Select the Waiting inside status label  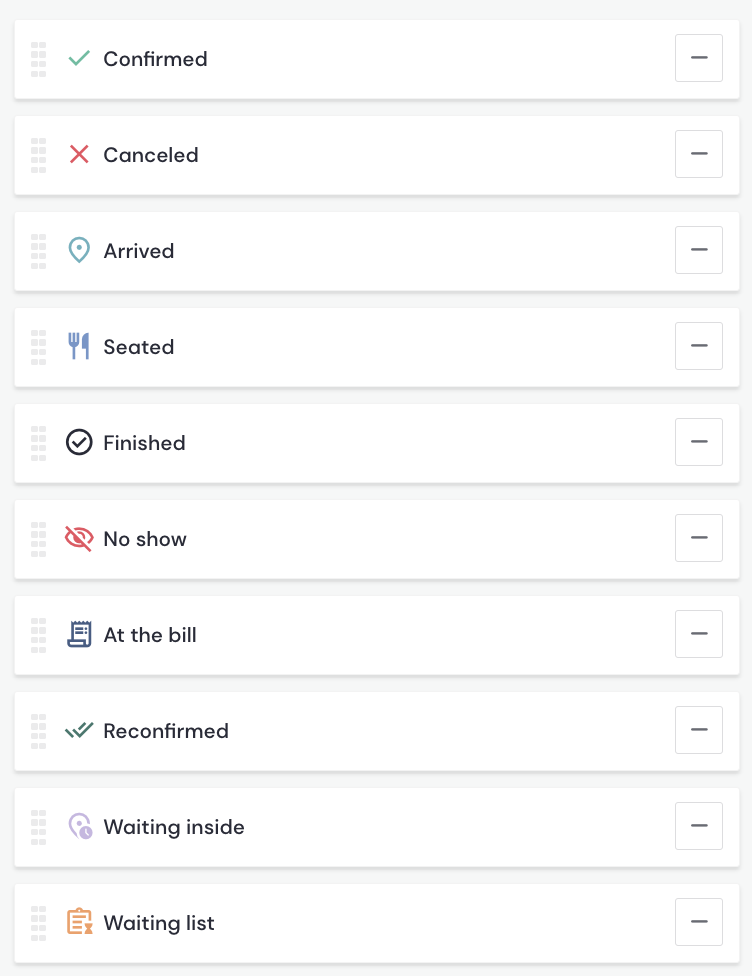click(174, 827)
